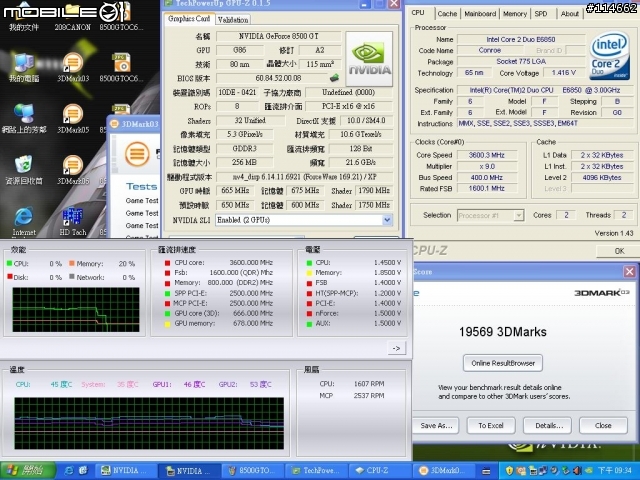Viewport: 640px width, 480px height.
Task: Launch Internet Explorer from the quick launch bar
Action: coord(69,471)
